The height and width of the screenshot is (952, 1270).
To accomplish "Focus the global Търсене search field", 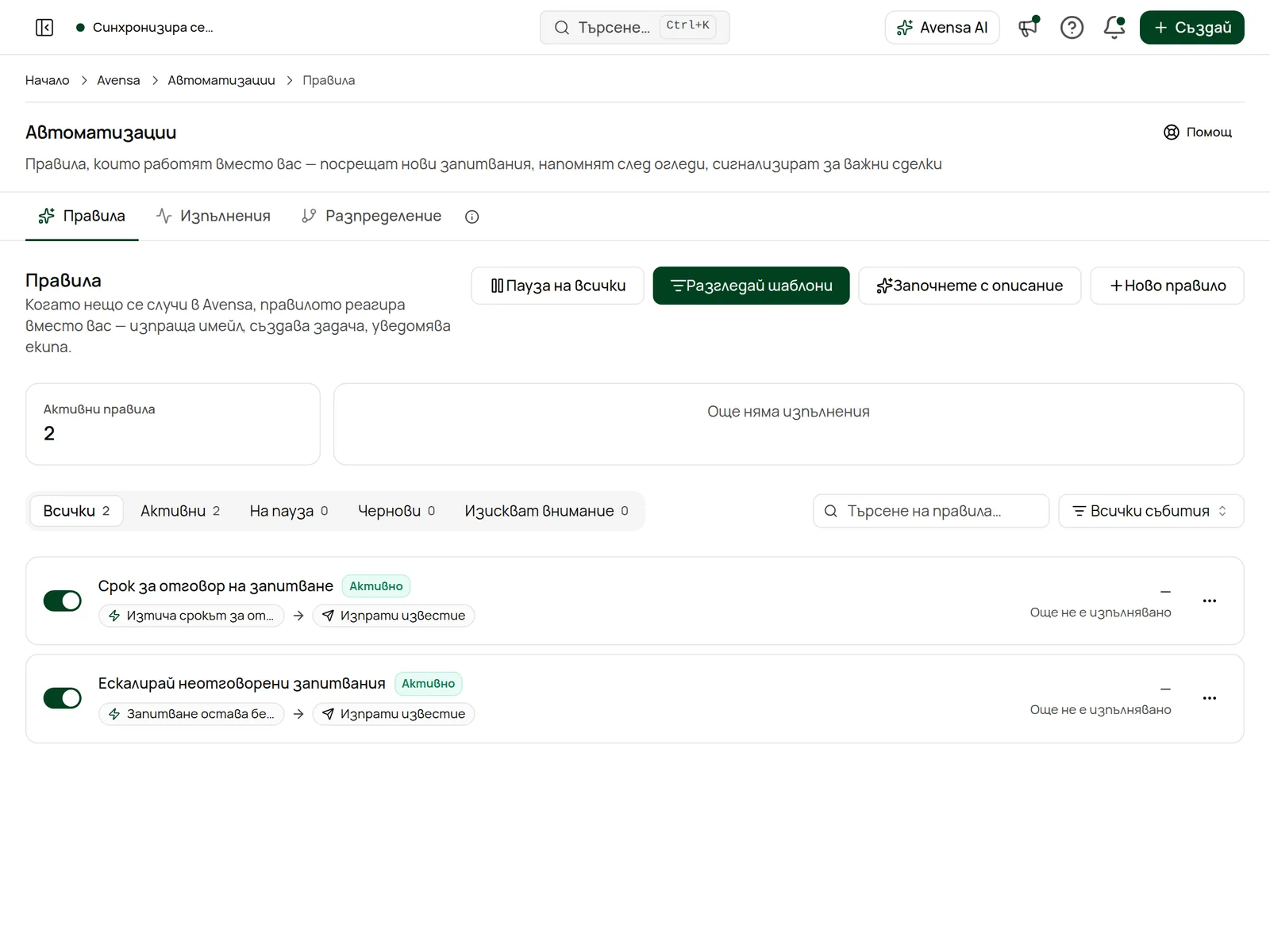I will point(635,28).
